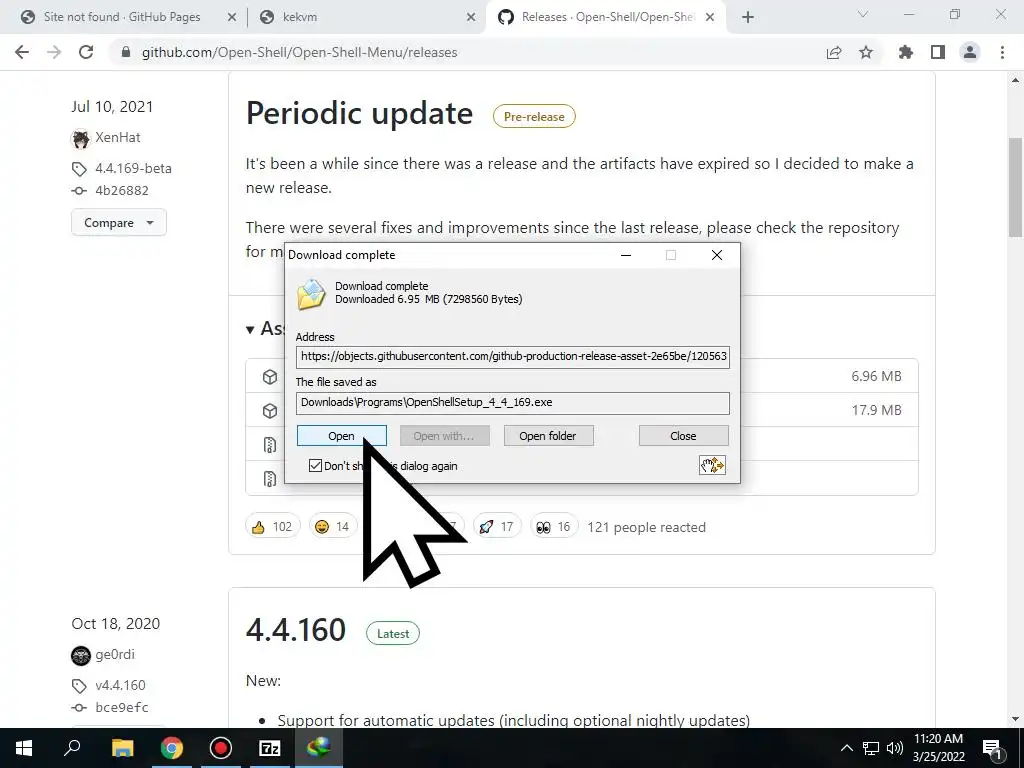The height and width of the screenshot is (768, 1024).
Task: Uncheck Don't show this dialog again
Action: pyautogui.click(x=315, y=466)
